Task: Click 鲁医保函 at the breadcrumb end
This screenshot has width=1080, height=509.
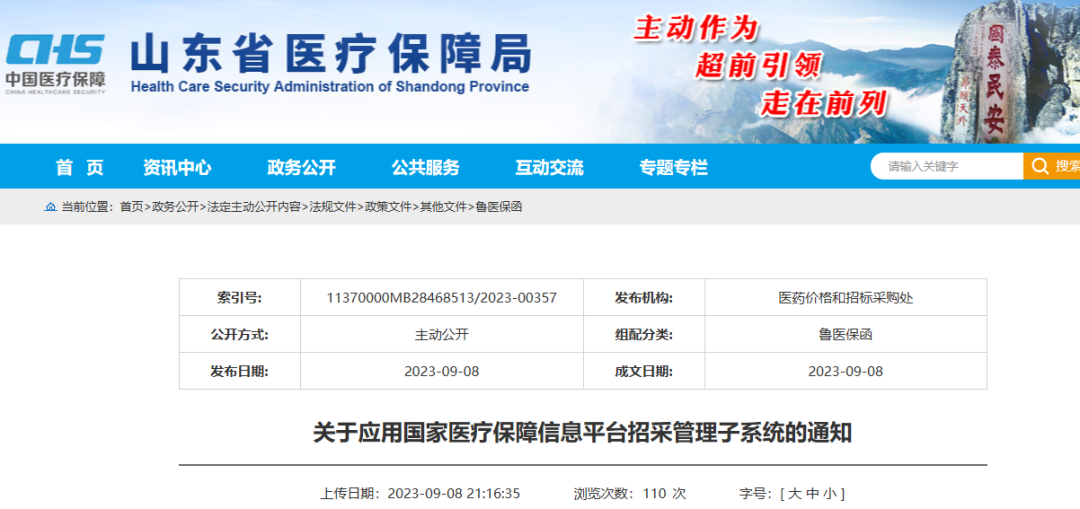Action: point(499,207)
